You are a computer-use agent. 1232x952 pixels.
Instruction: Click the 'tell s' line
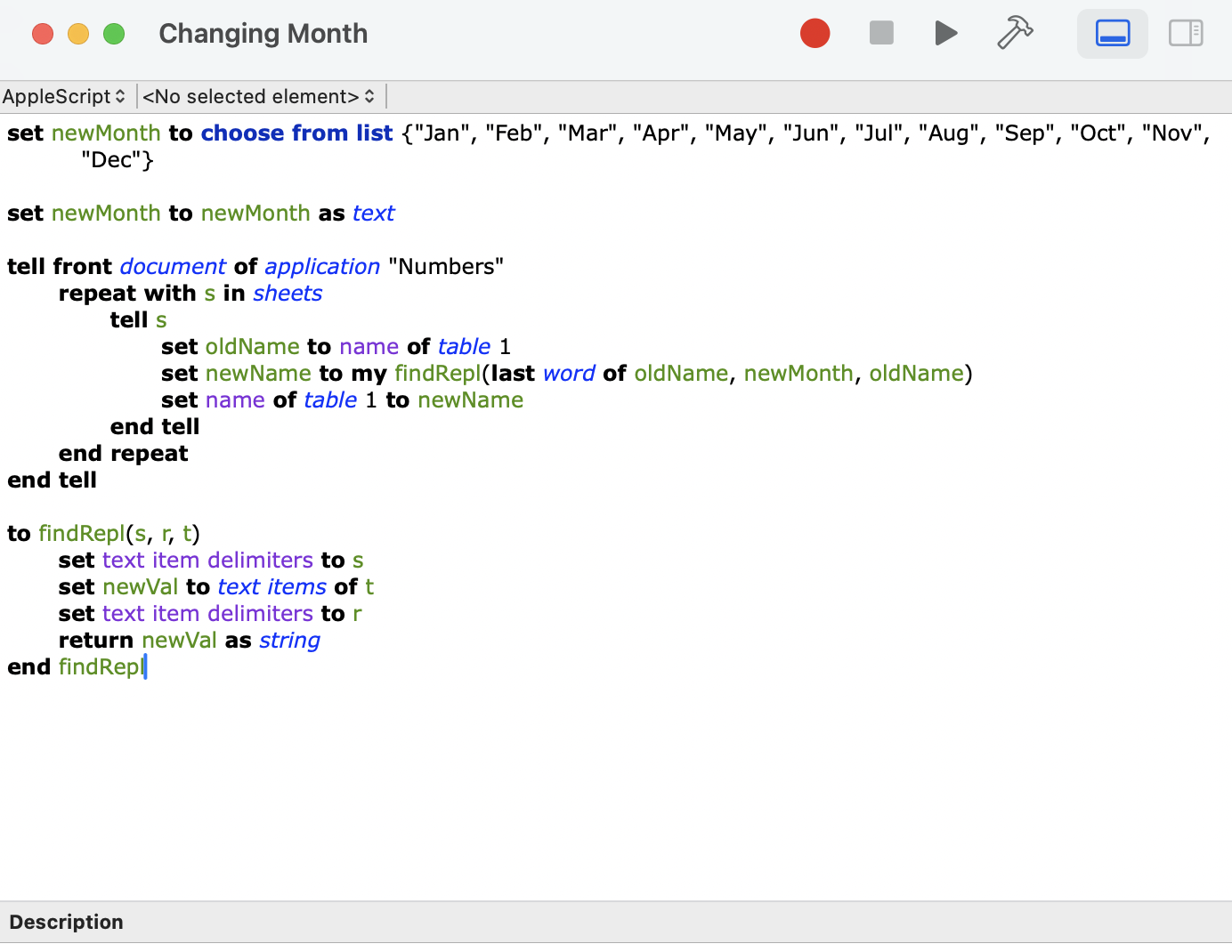tap(139, 320)
